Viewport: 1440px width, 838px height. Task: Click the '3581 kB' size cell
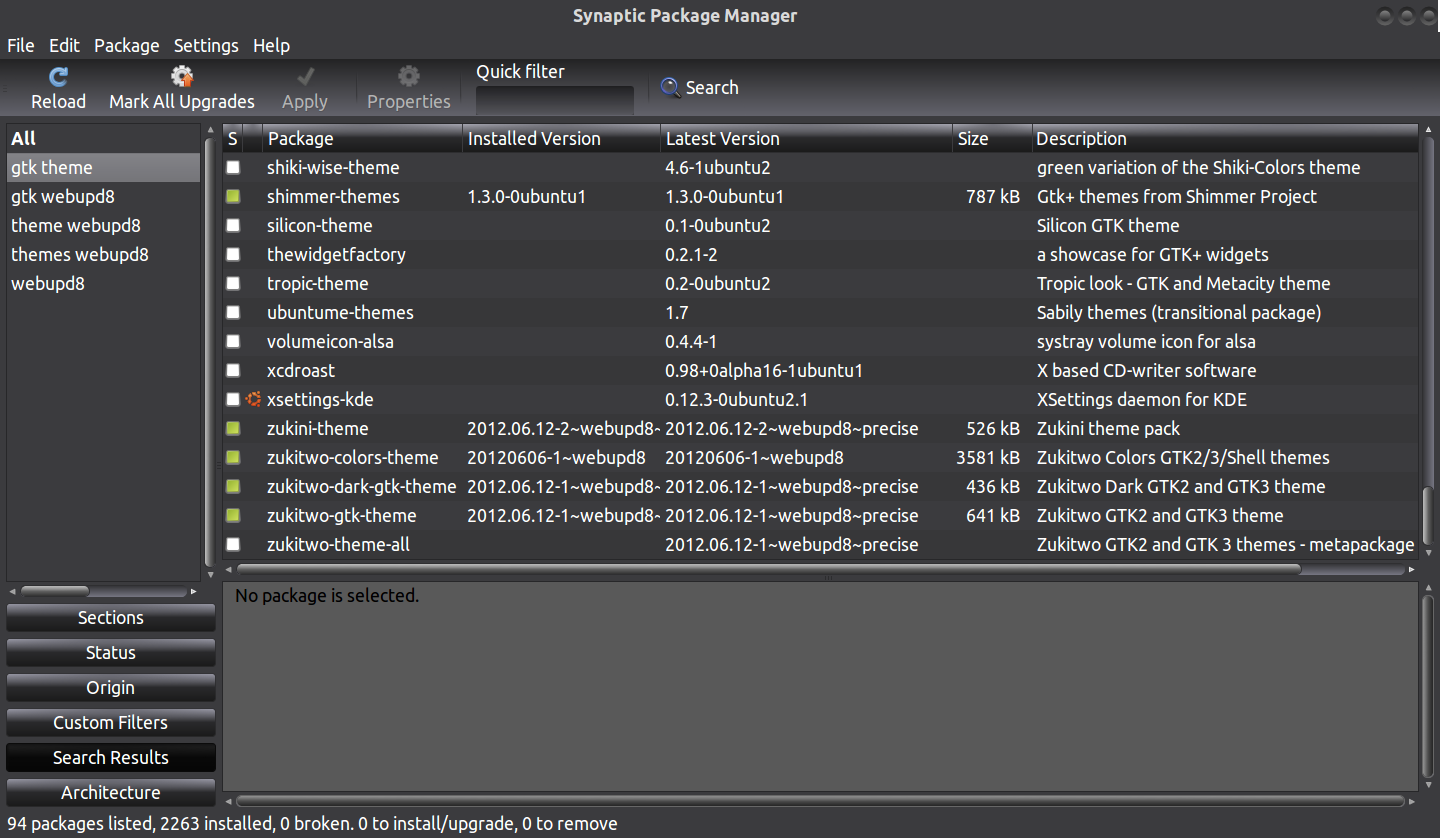(x=988, y=457)
